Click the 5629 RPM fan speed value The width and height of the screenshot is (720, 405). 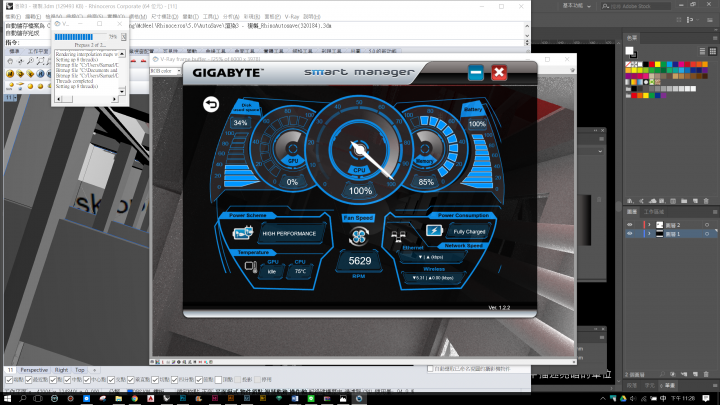click(360, 261)
